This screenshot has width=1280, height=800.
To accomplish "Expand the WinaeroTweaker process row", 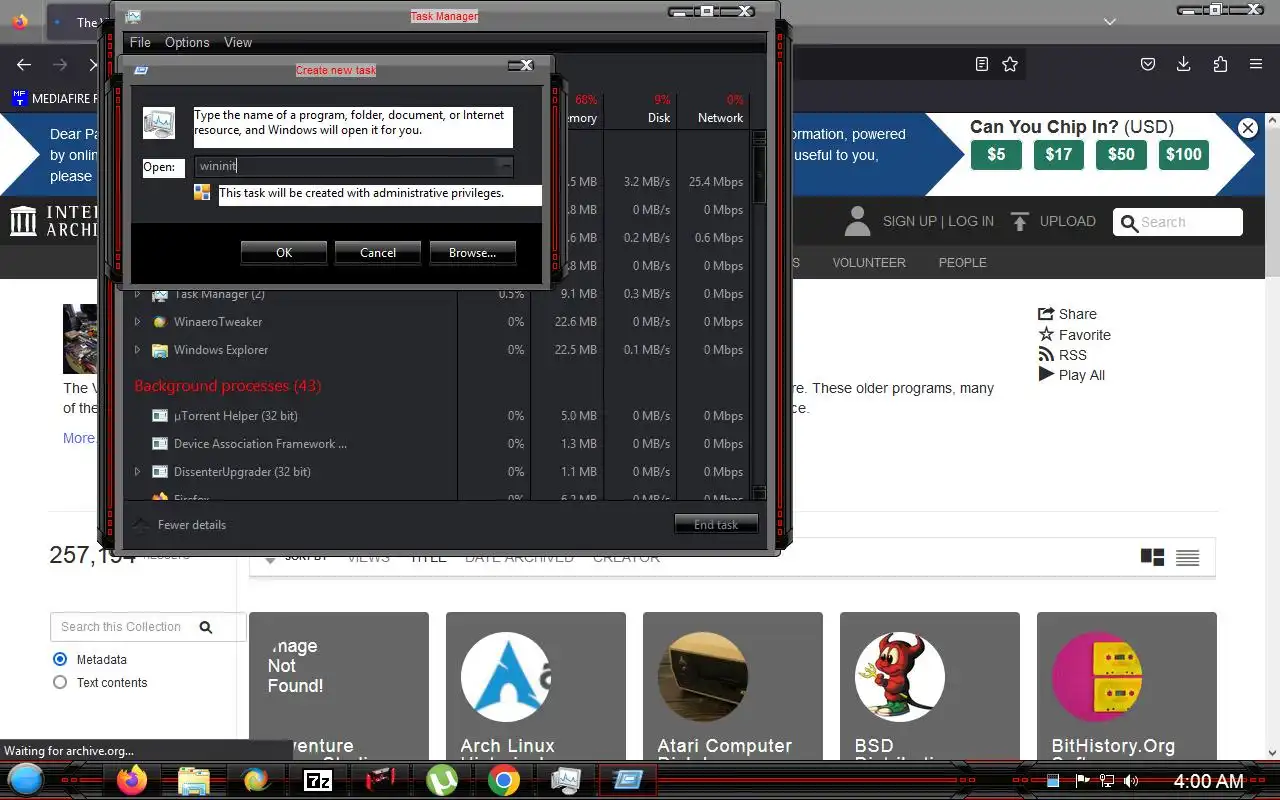I will coord(138,322).
